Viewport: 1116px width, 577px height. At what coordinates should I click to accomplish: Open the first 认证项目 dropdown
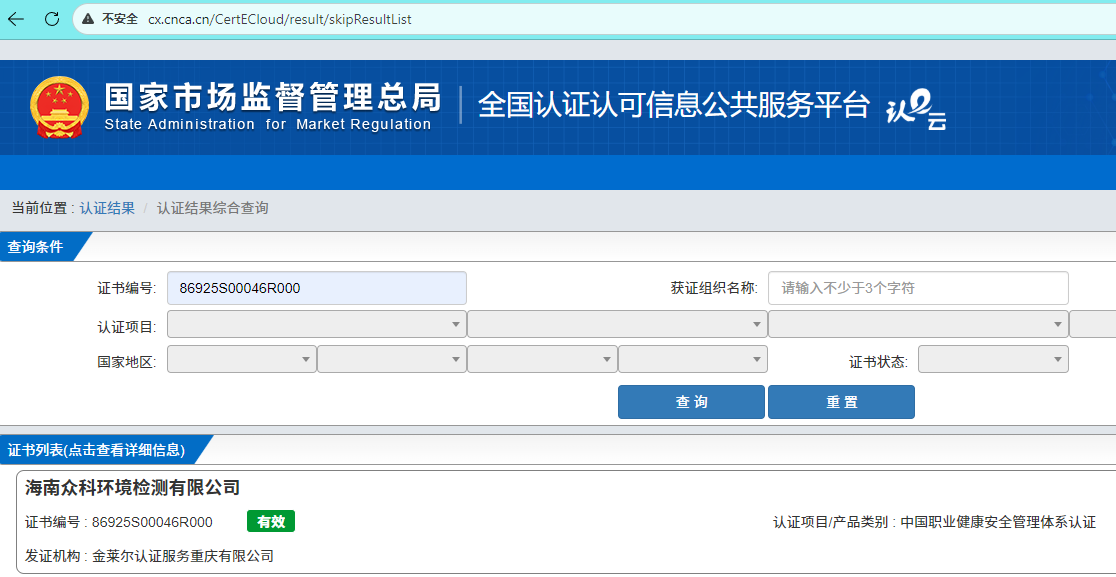[316, 324]
